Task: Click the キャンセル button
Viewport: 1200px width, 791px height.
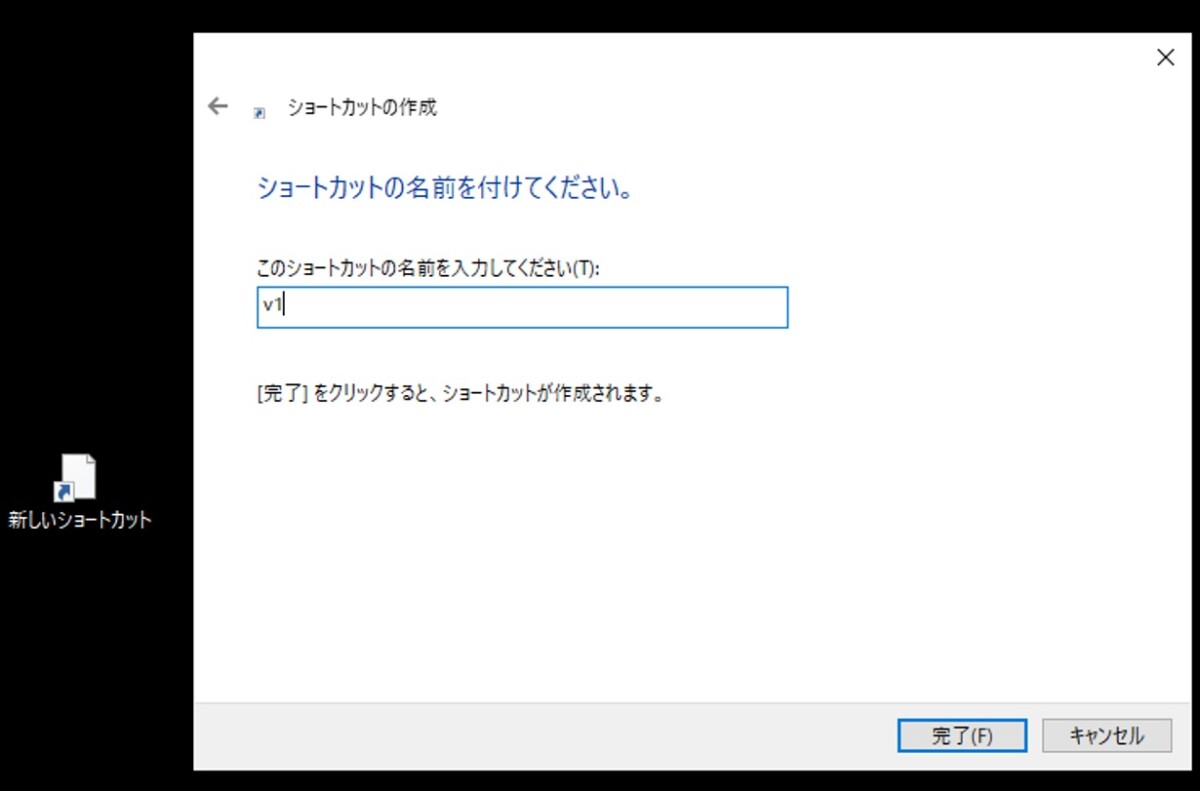Action: tap(1107, 736)
